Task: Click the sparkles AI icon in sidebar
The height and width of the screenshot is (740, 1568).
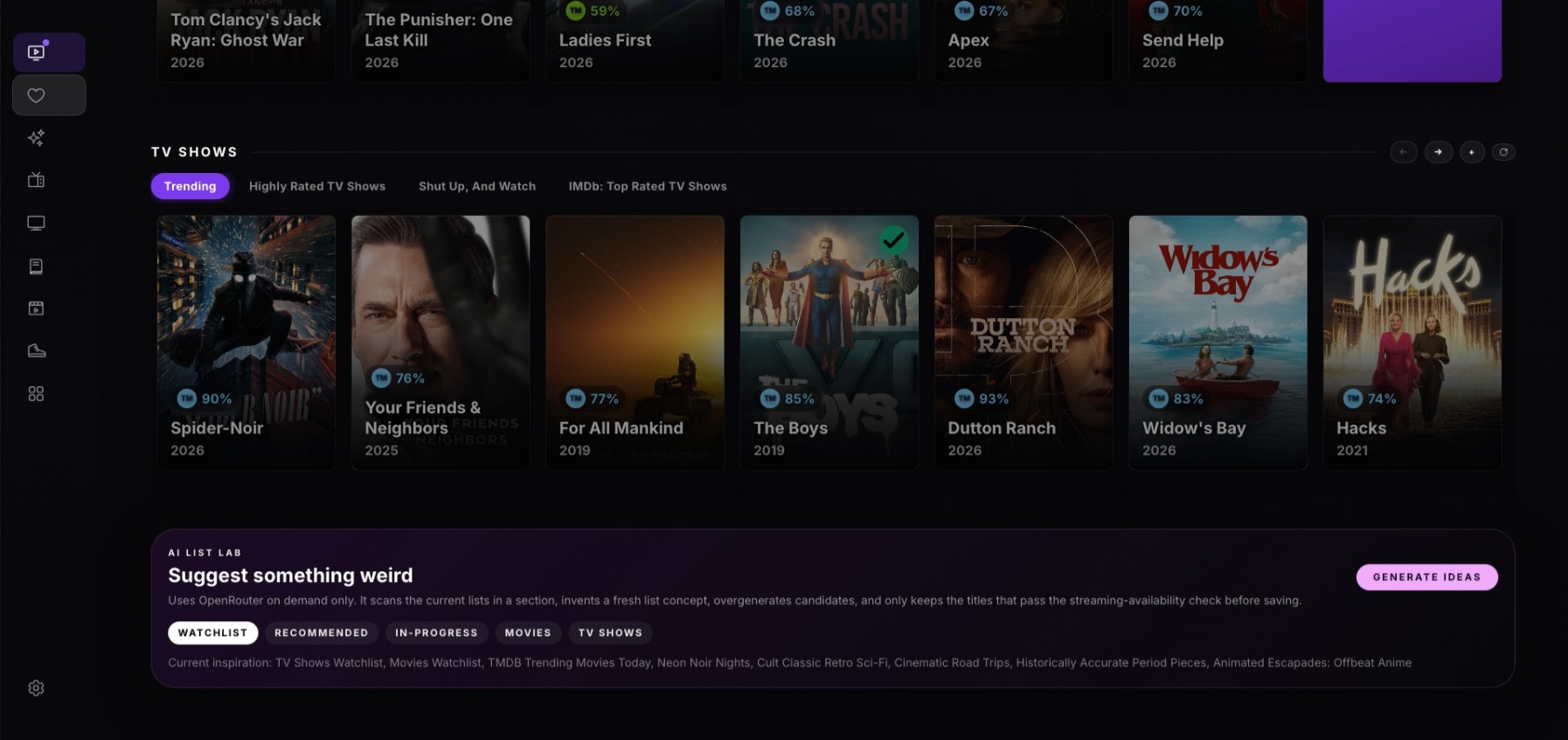Action: click(x=36, y=138)
